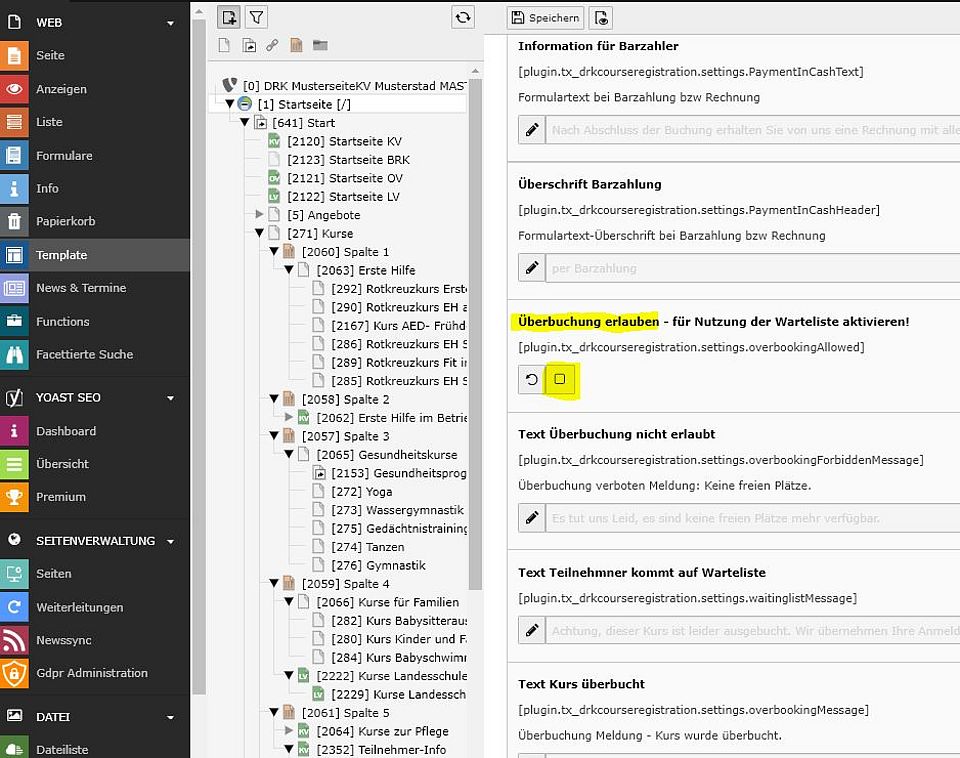The width and height of the screenshot is (960, 758).
Task: Open the Papierkorb module
Action: pyautogui.click(x=64, y=222)
